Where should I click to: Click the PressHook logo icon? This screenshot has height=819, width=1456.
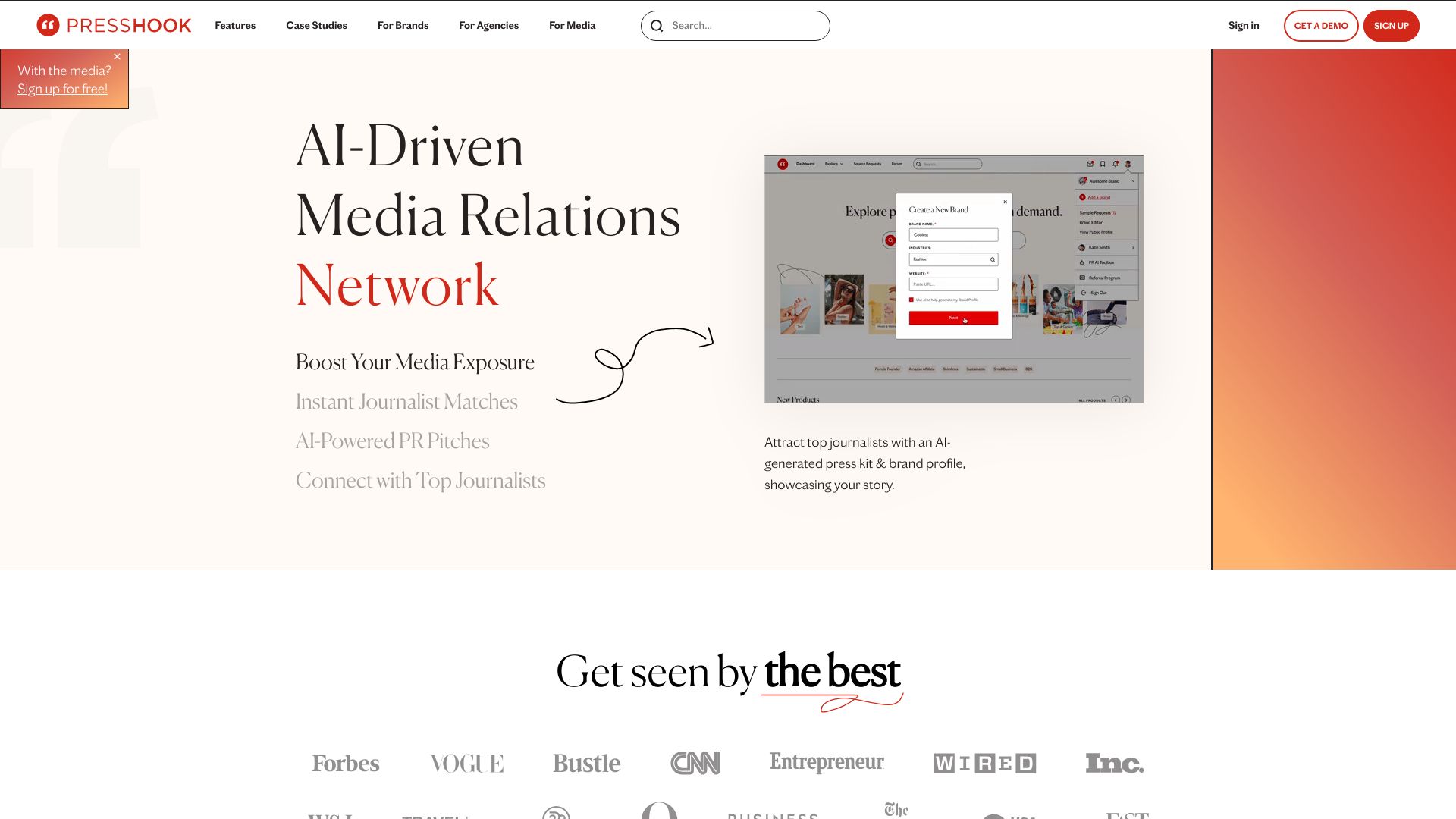coord(47,25)
